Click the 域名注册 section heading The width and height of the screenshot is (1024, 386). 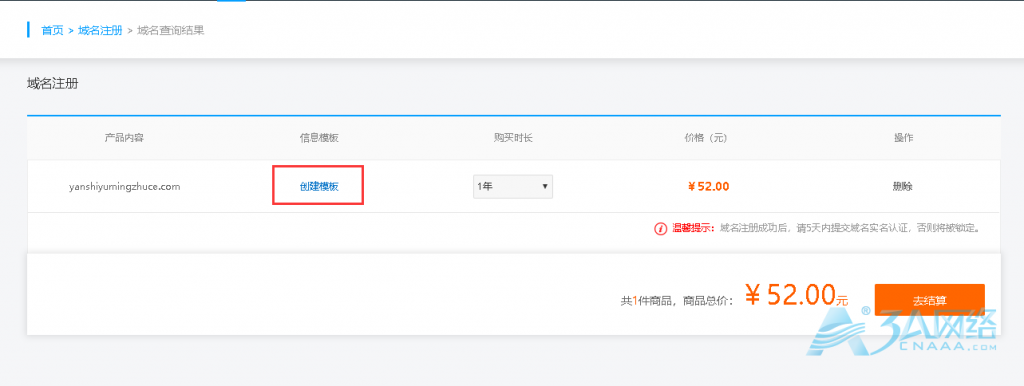[53, 84]
